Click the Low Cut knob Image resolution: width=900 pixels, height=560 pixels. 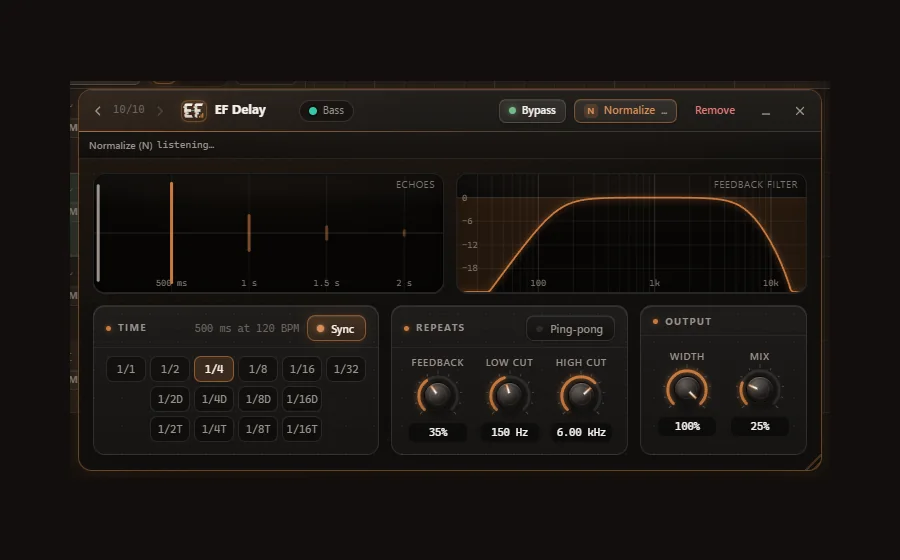[509, 395]
